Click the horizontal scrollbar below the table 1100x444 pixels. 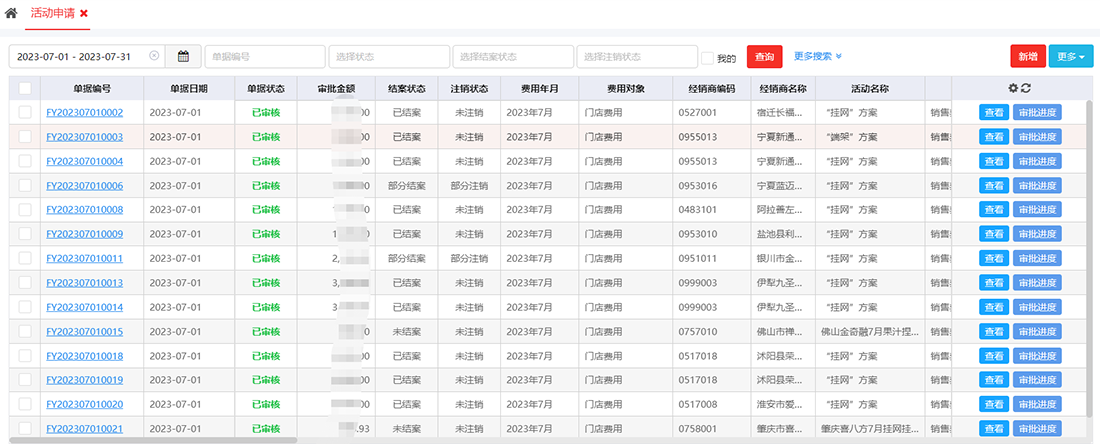[x=150, y=439]
